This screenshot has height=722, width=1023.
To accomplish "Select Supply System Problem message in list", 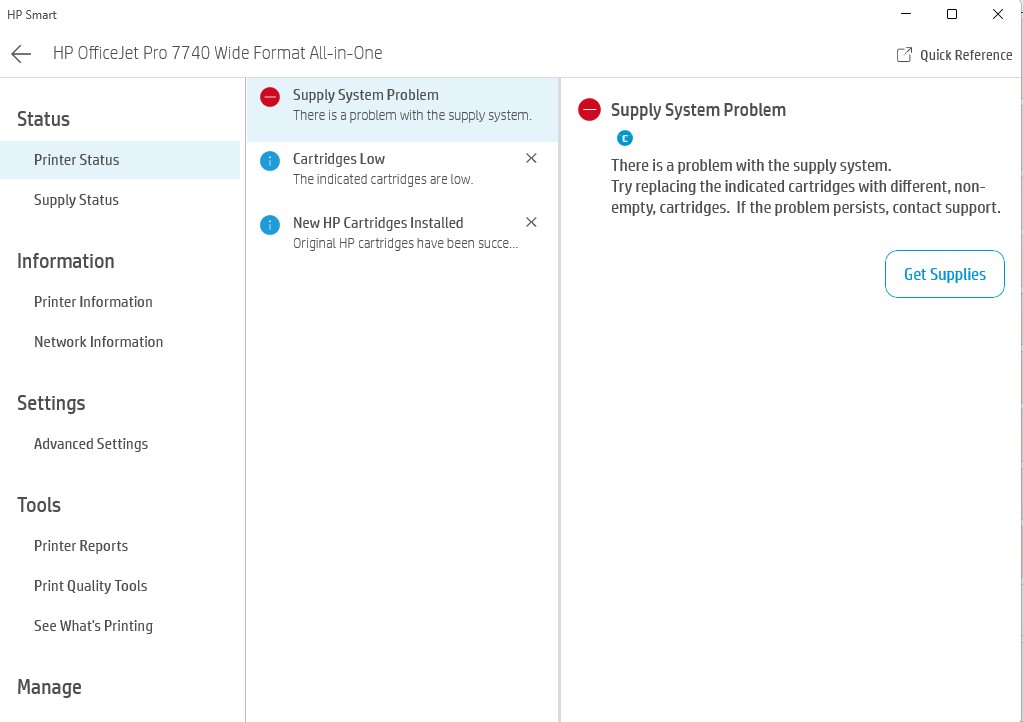I will click(x=403, y=110).
